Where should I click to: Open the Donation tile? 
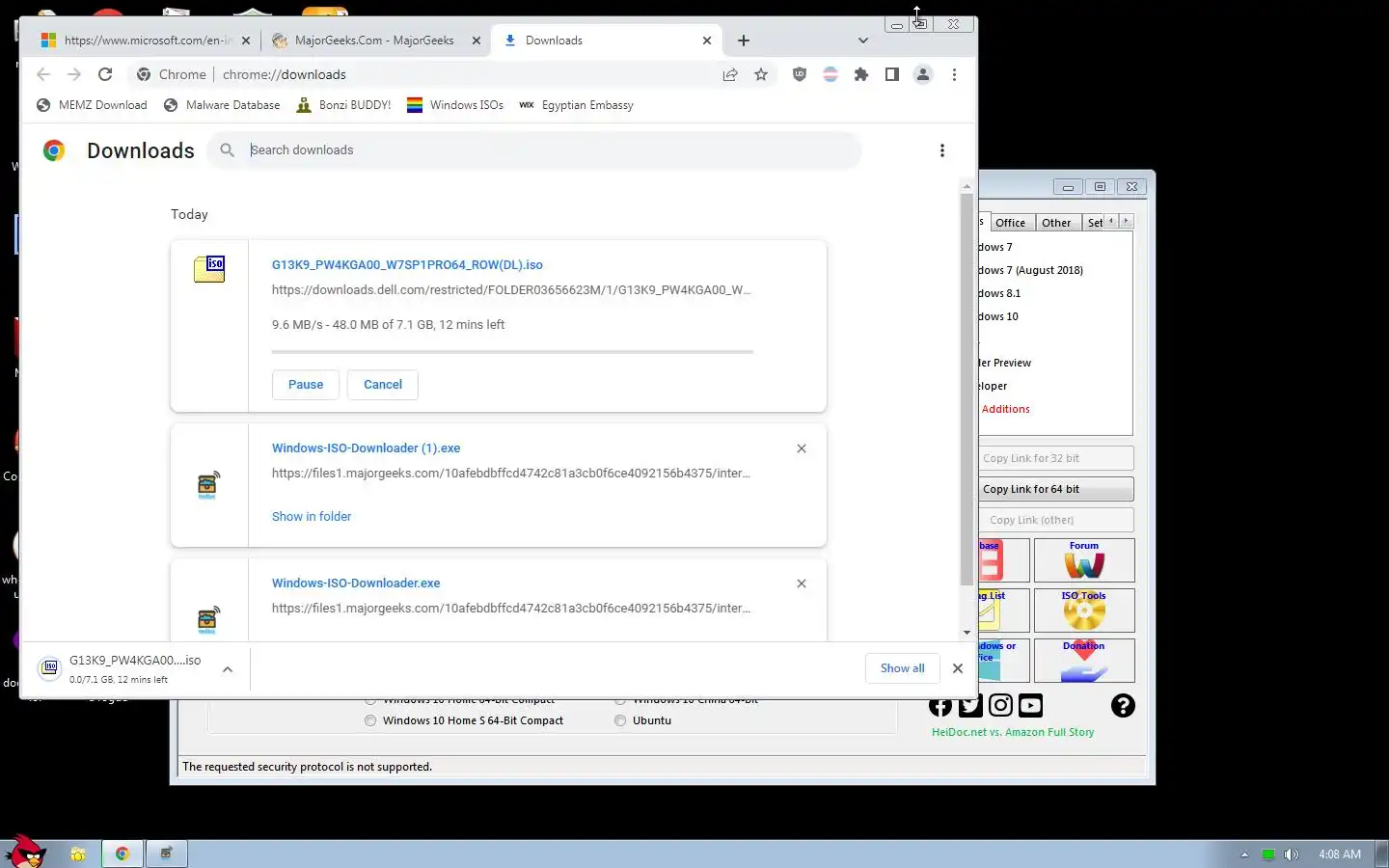coord(1084,661)
